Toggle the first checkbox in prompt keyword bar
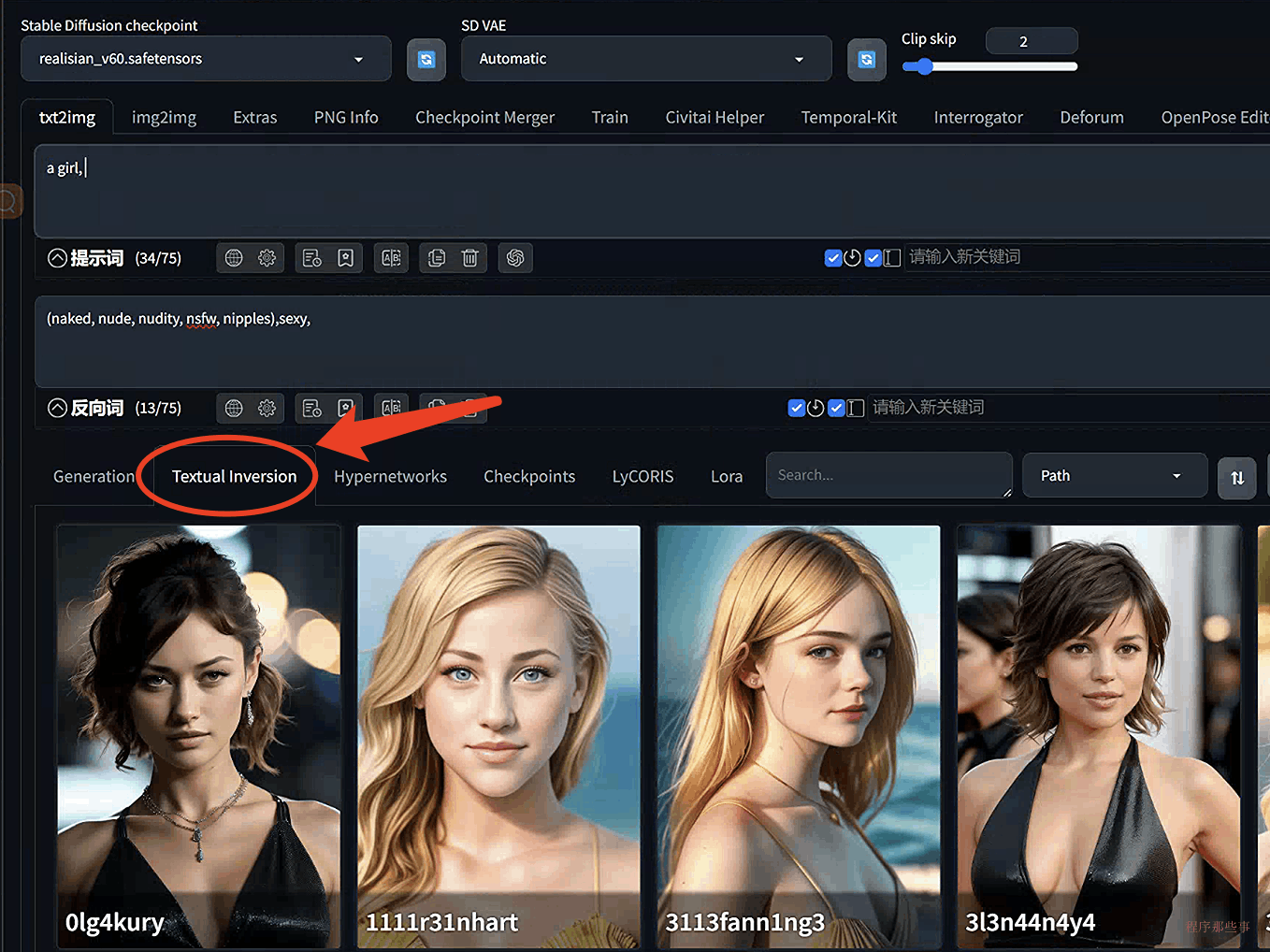This screenshot has height=952, width=1270. point(833,258)
